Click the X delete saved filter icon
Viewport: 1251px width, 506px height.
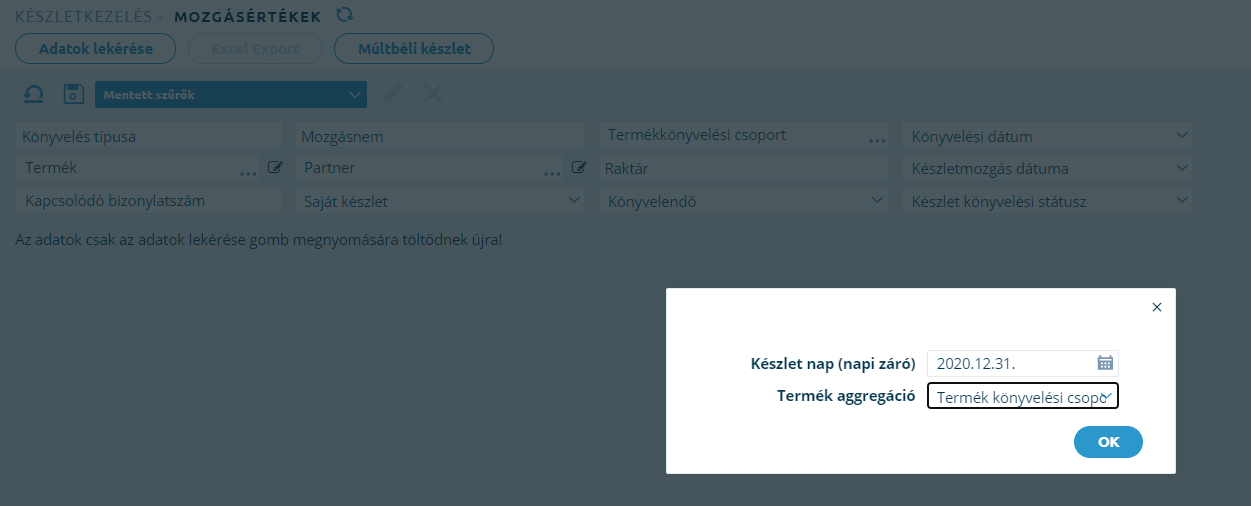pyautogui.click(x=433, y=94)
